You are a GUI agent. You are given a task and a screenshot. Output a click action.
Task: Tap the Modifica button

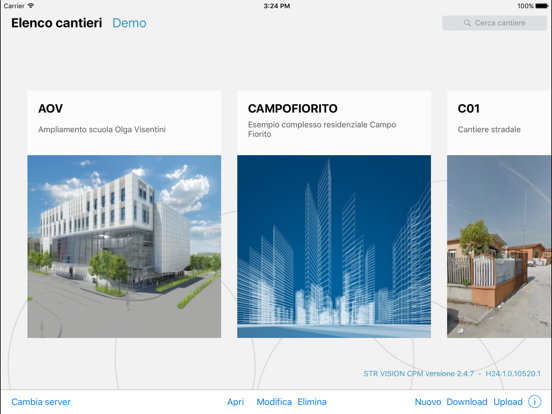274,402
